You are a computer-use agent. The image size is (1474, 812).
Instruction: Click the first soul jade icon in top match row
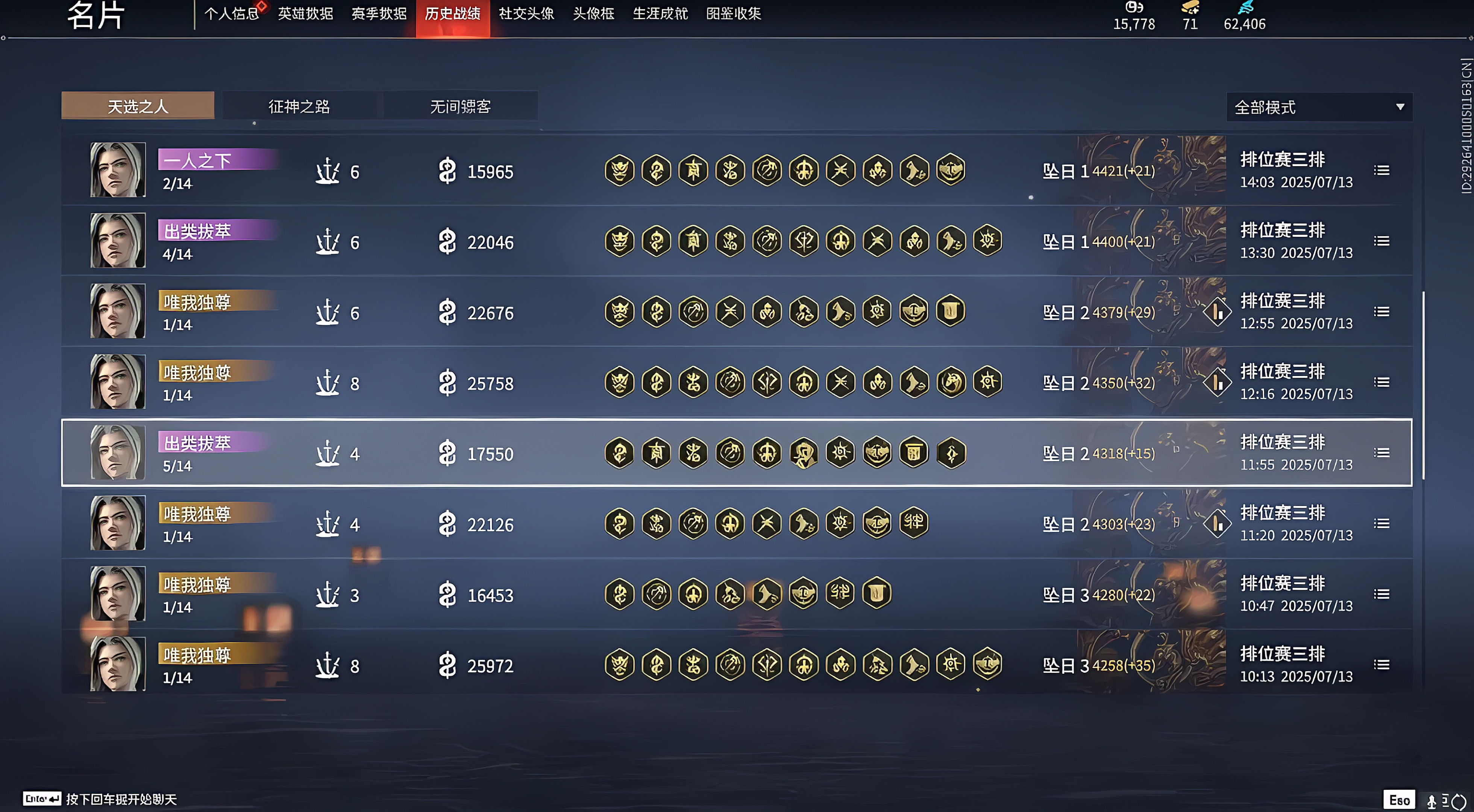click(x=619, y=170)
